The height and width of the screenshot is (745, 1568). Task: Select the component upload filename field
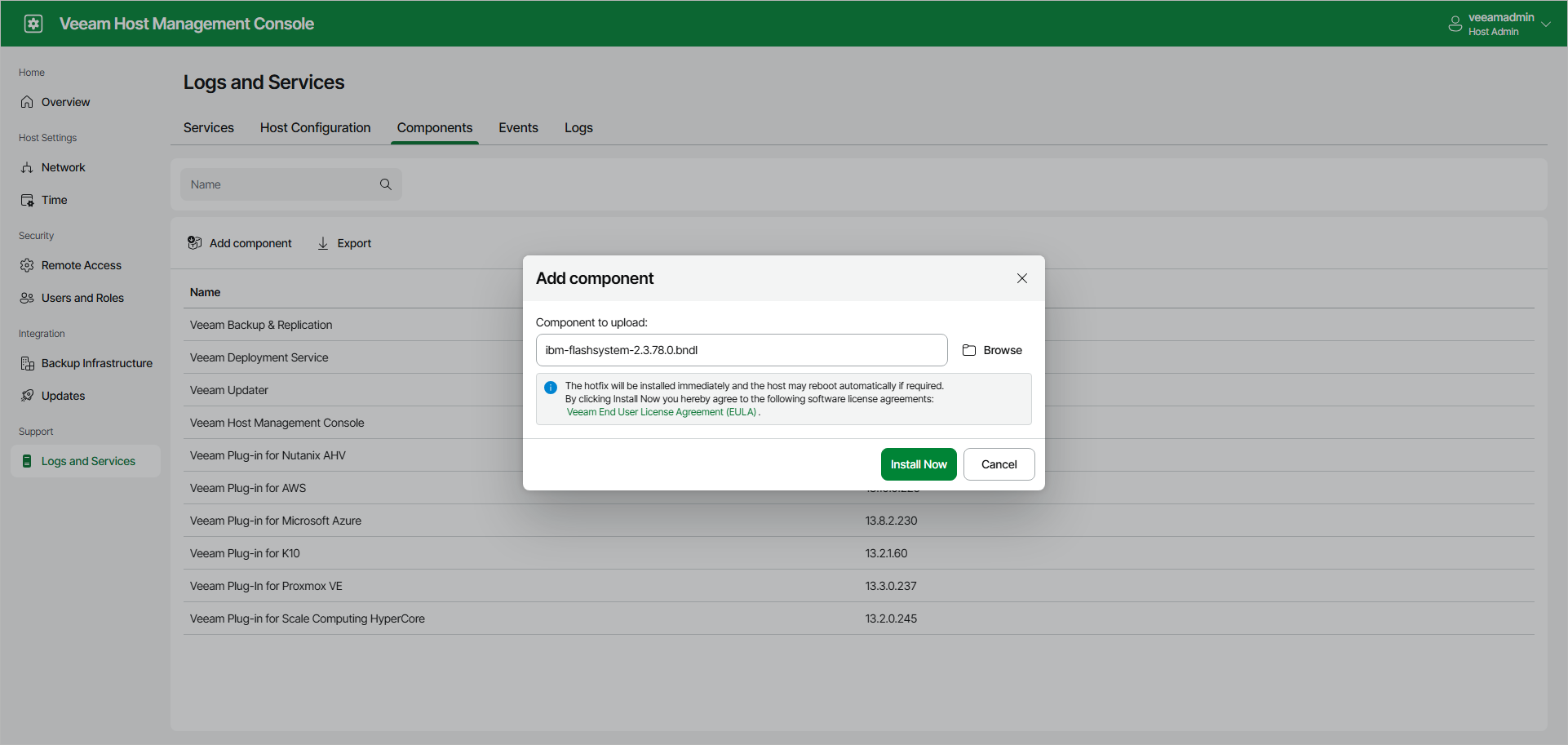coord(741,349)
